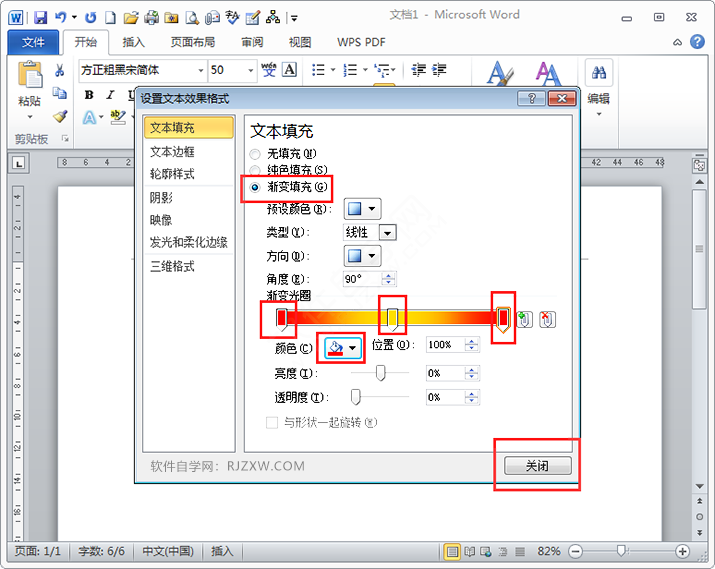The height and width of the screenshot is (569, 715).
Task: Click the increase indent icon
Action: tap(439, 70)
